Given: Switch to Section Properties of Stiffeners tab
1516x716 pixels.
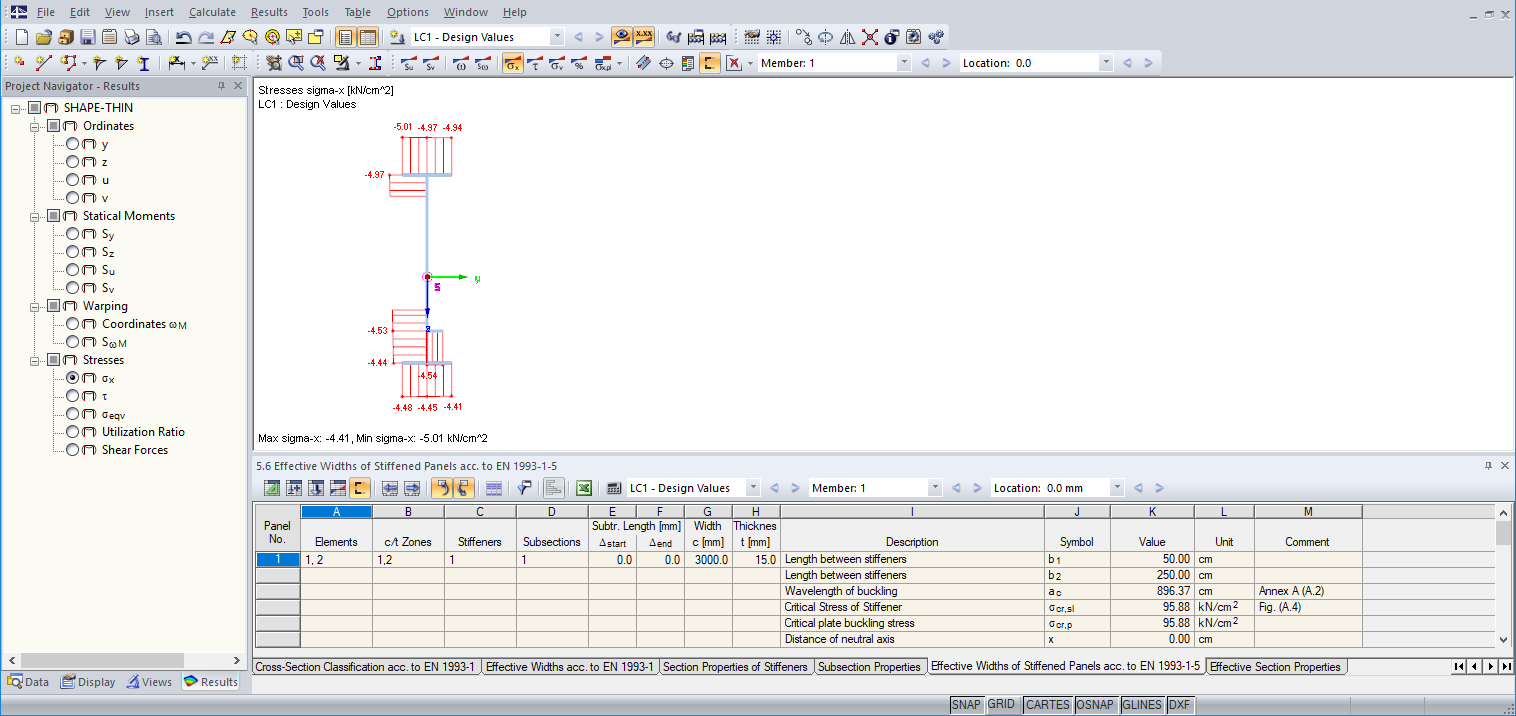Looking at the screenshot, I should (735, 666).
